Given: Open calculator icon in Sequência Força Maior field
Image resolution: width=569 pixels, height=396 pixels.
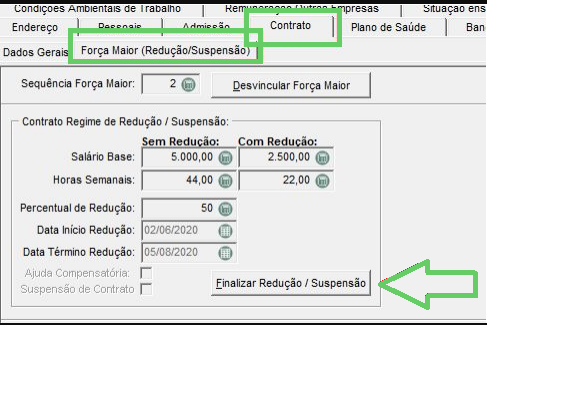Looking at the screenshot, I should pos(188,85).
